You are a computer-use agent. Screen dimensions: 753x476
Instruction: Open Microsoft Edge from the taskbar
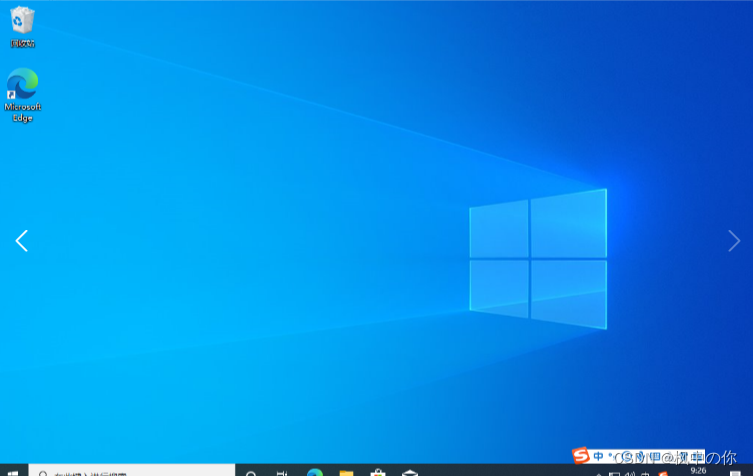pyautogui.click(x=315, y=472)
